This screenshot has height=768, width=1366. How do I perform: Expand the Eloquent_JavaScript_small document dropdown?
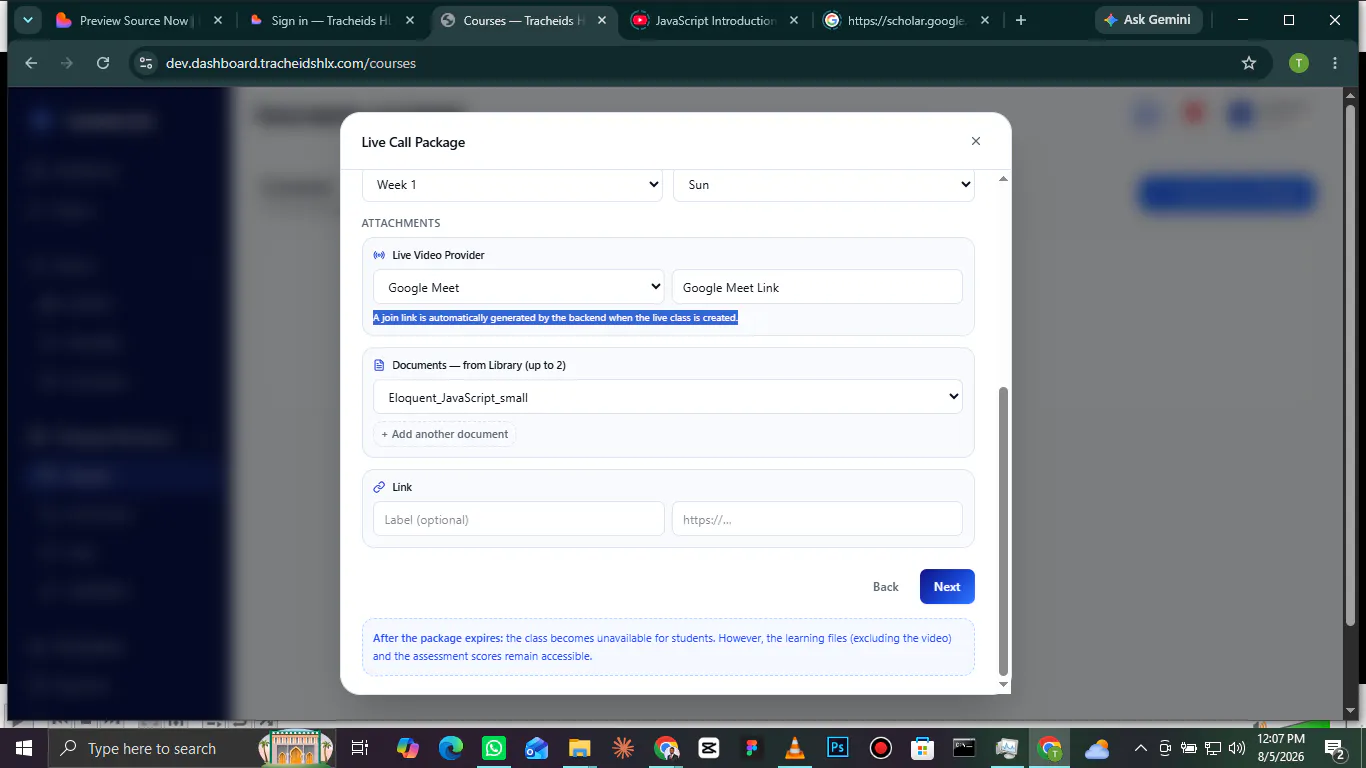[668, 397]
